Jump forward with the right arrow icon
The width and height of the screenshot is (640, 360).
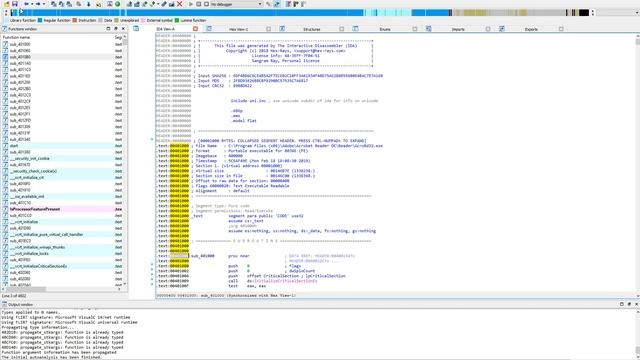pos(38,4)
